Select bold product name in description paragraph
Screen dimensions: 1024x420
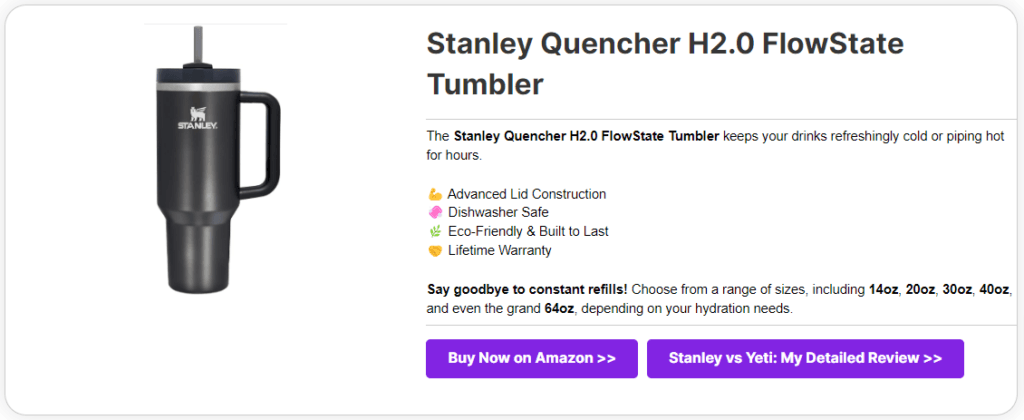click(x=586, y=136)
